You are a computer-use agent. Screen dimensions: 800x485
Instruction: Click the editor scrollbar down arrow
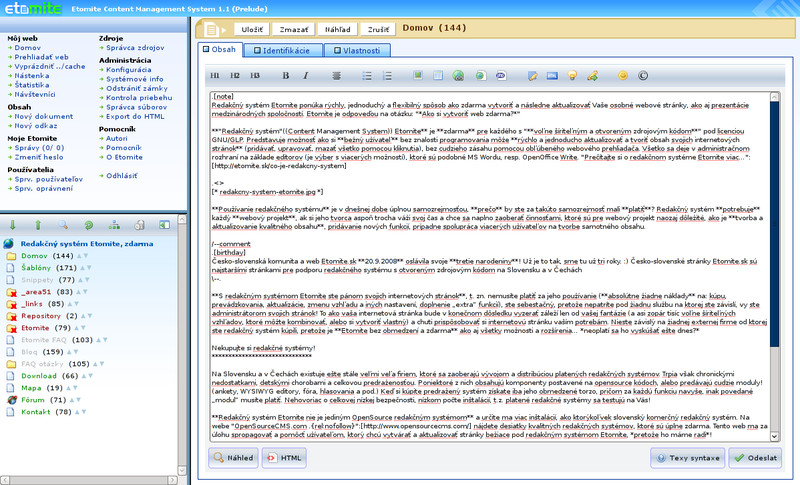click(774, 436)
